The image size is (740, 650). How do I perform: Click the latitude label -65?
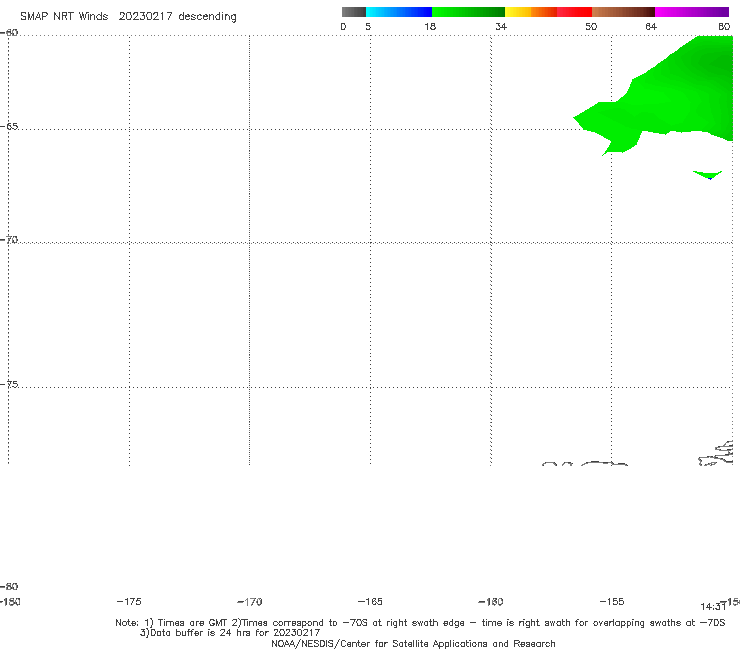tap(9, 127)
